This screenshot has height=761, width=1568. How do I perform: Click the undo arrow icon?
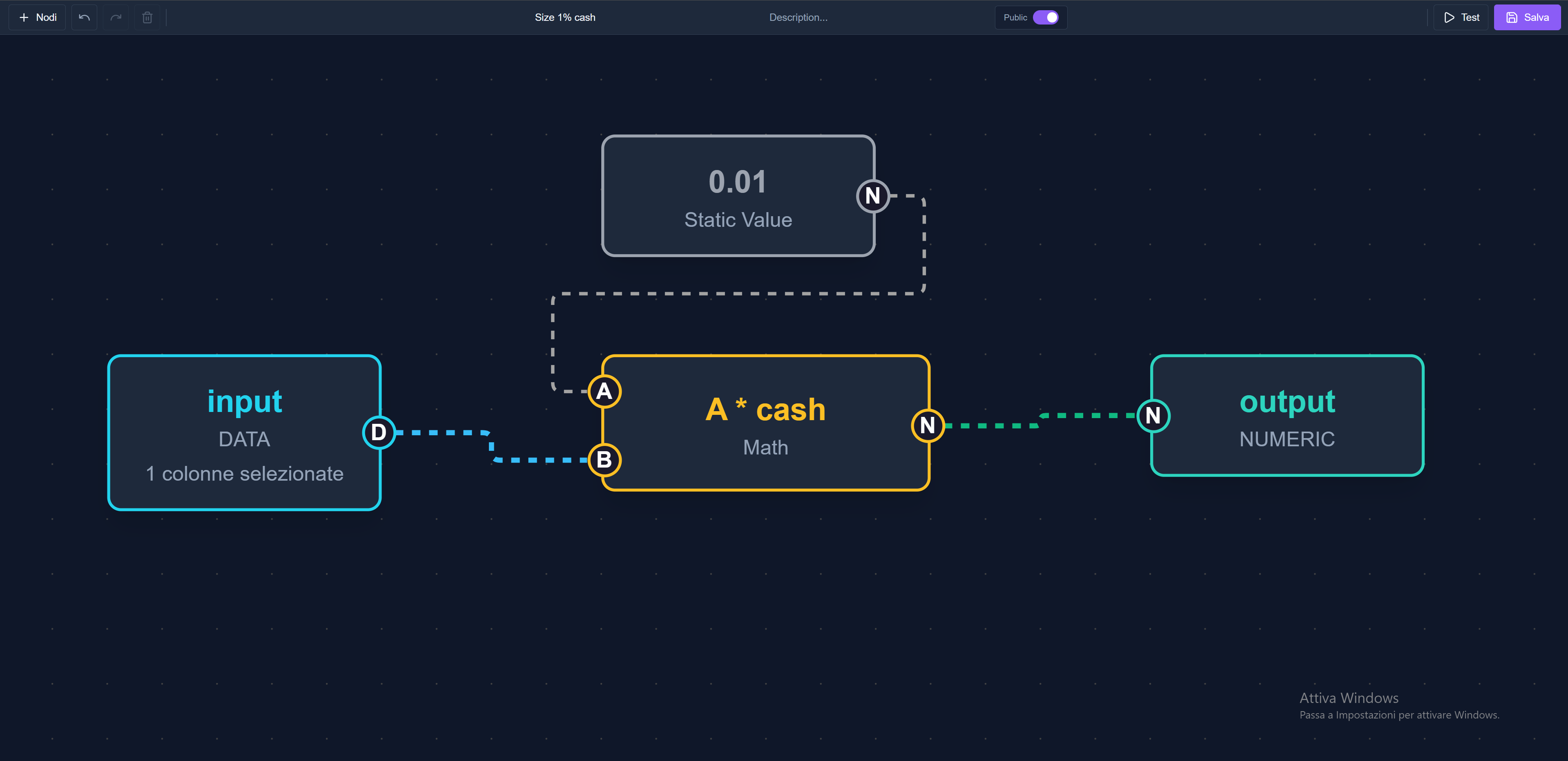point(84,18)
